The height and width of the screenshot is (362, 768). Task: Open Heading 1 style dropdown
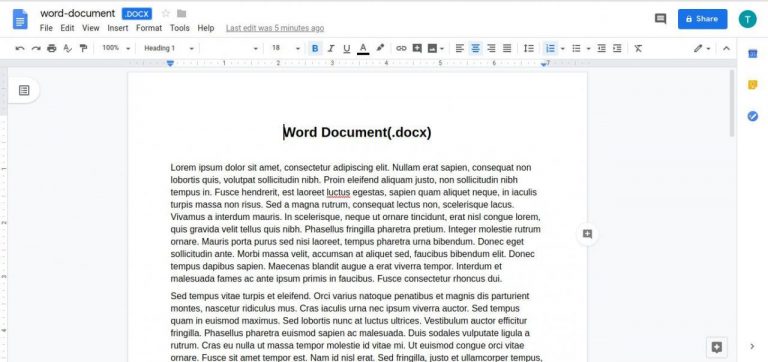168,48
